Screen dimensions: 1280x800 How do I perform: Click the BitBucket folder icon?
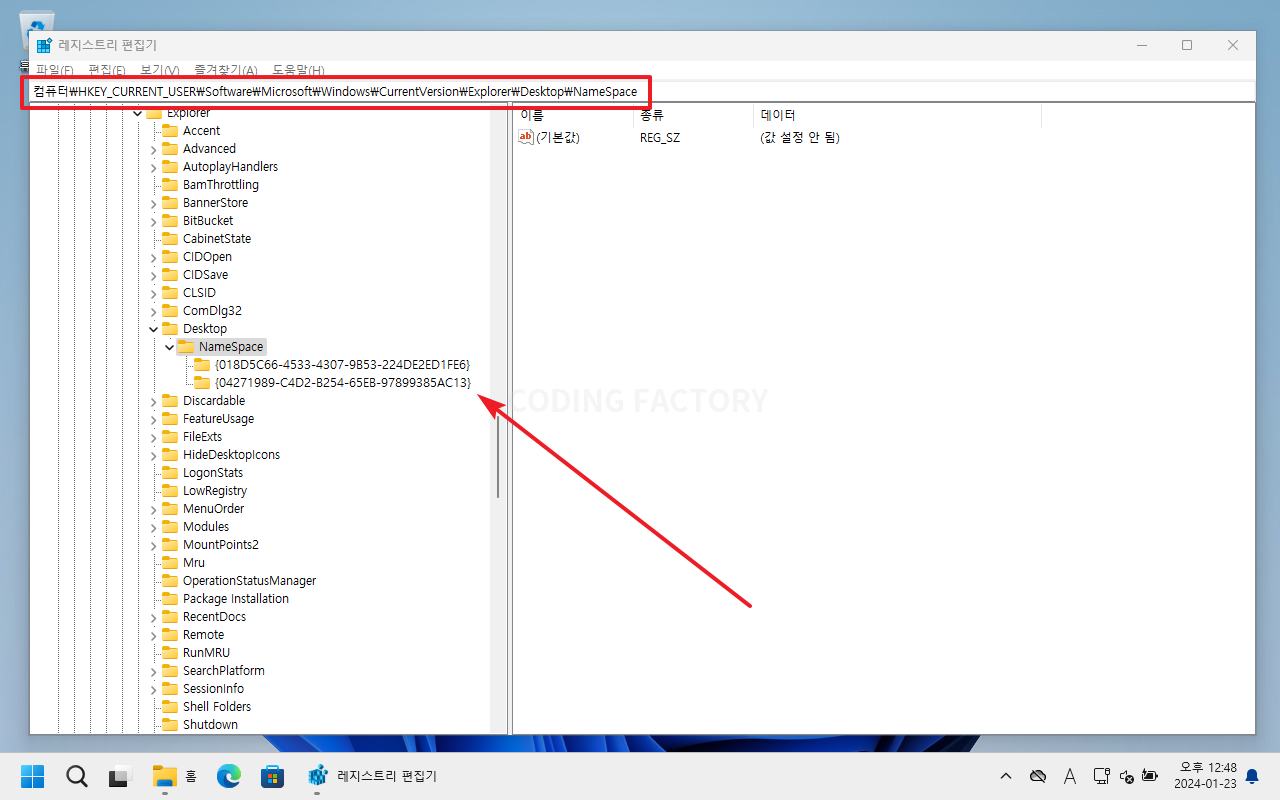coord(169,221)
